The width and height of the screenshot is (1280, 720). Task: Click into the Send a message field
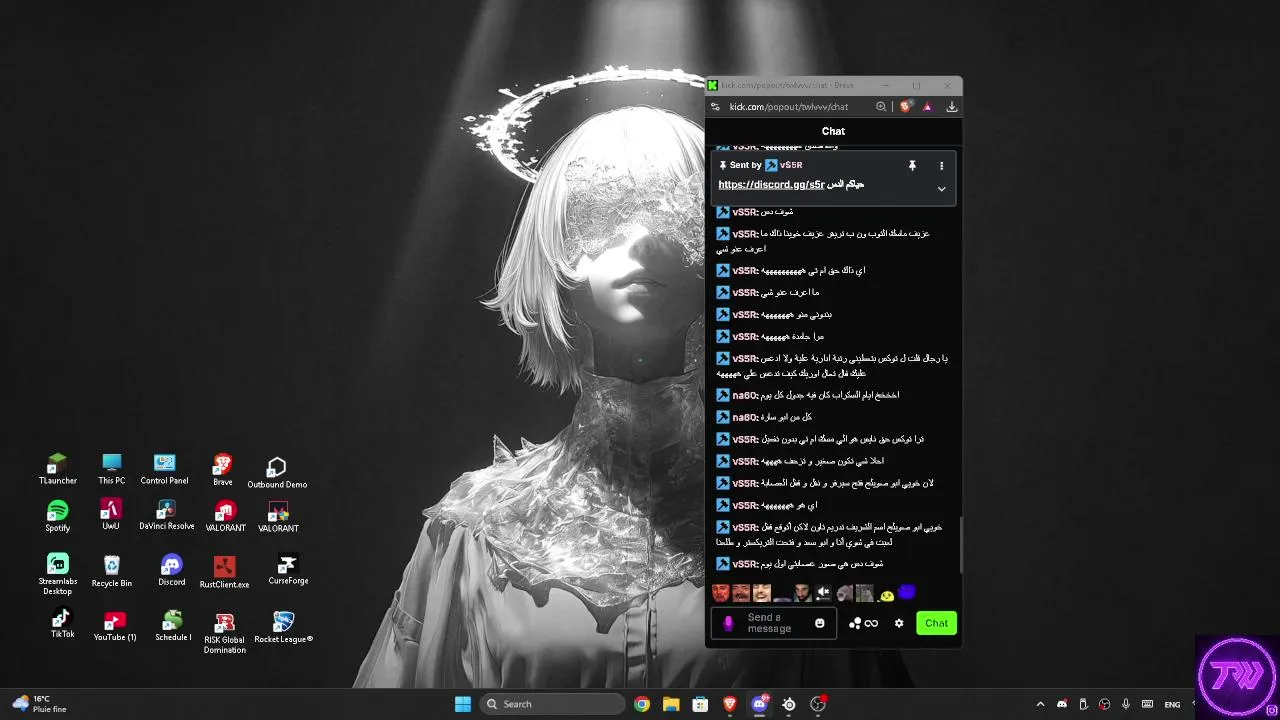pyautogui.click(x=773, y=623)
